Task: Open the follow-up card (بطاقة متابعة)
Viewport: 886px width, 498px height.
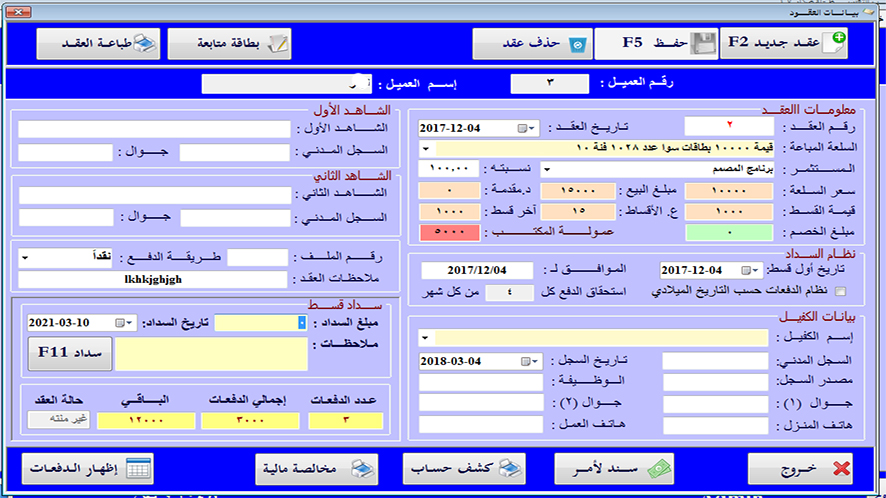Action: [x=229, y=43]
